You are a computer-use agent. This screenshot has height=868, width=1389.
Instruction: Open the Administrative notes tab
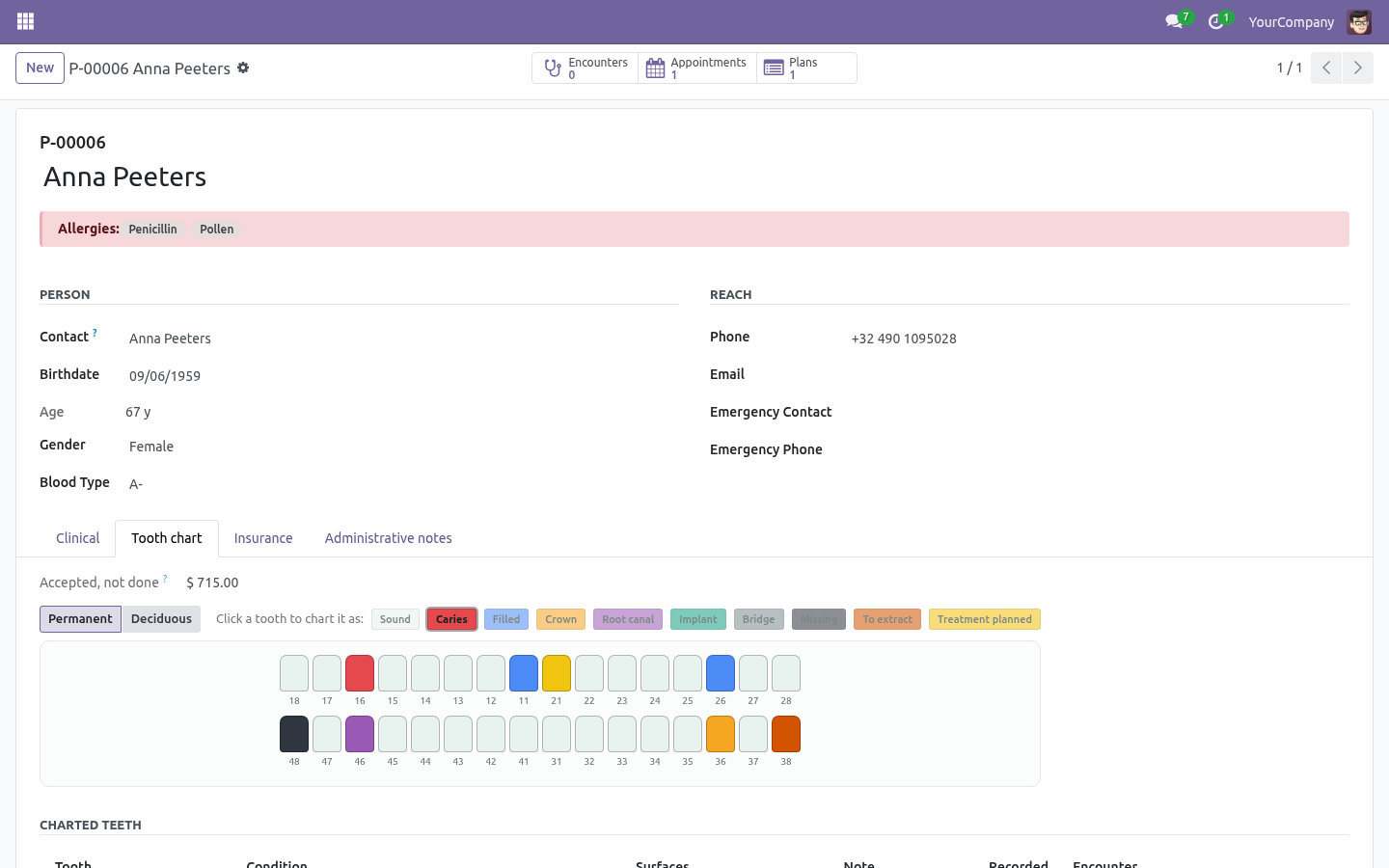[389, 538]
